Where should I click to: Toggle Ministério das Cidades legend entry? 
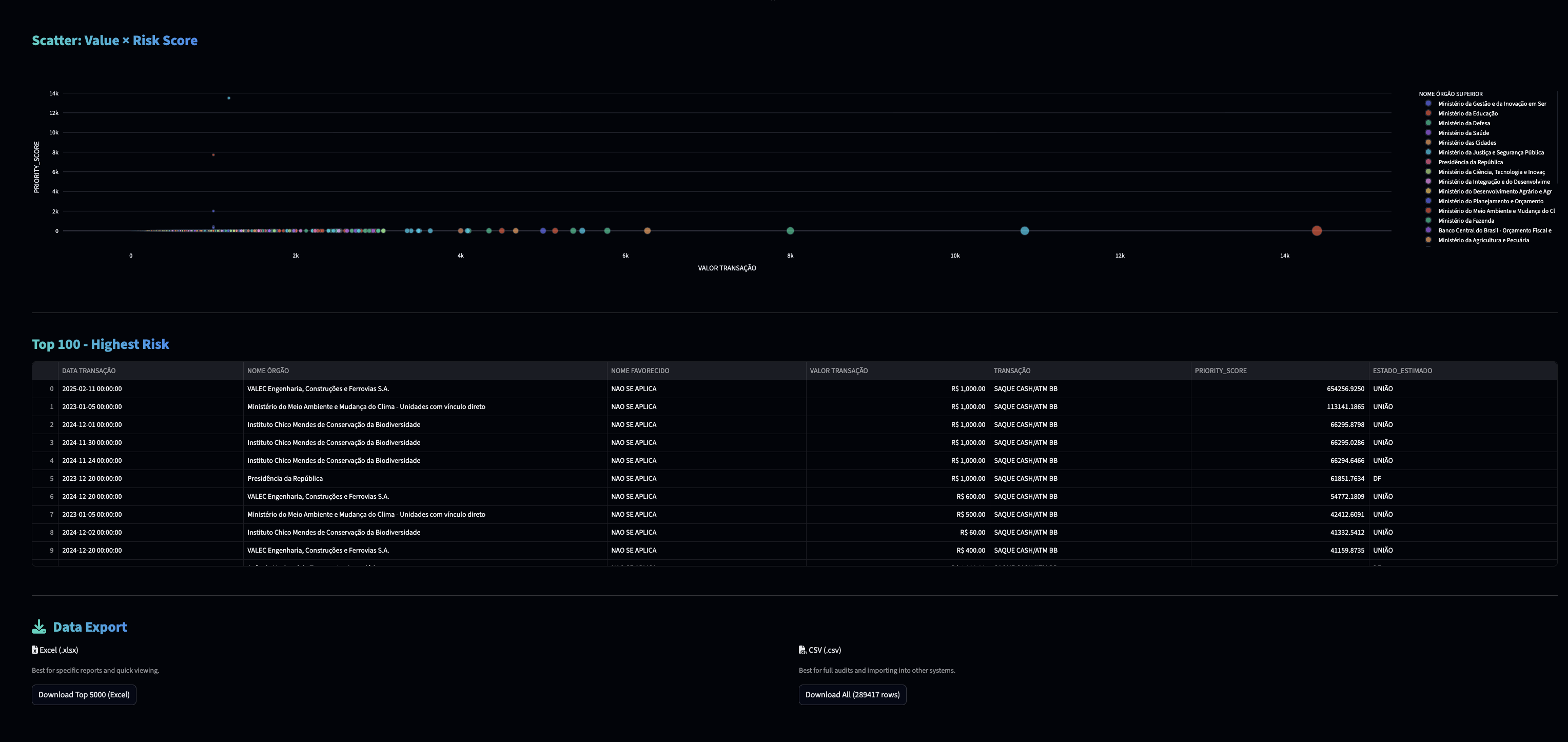coord(1466,143)
